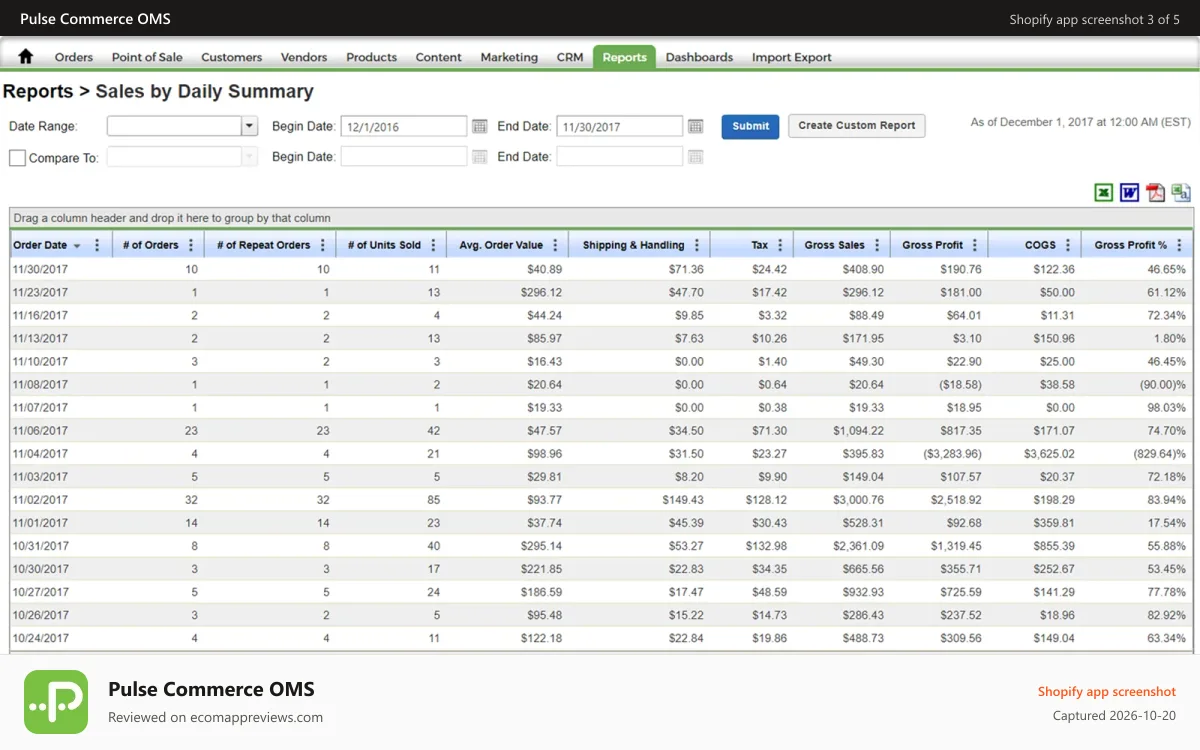Click the Submit button
Image resolution: width=1200 pixels, height=750 pixels.
(750, 126)
